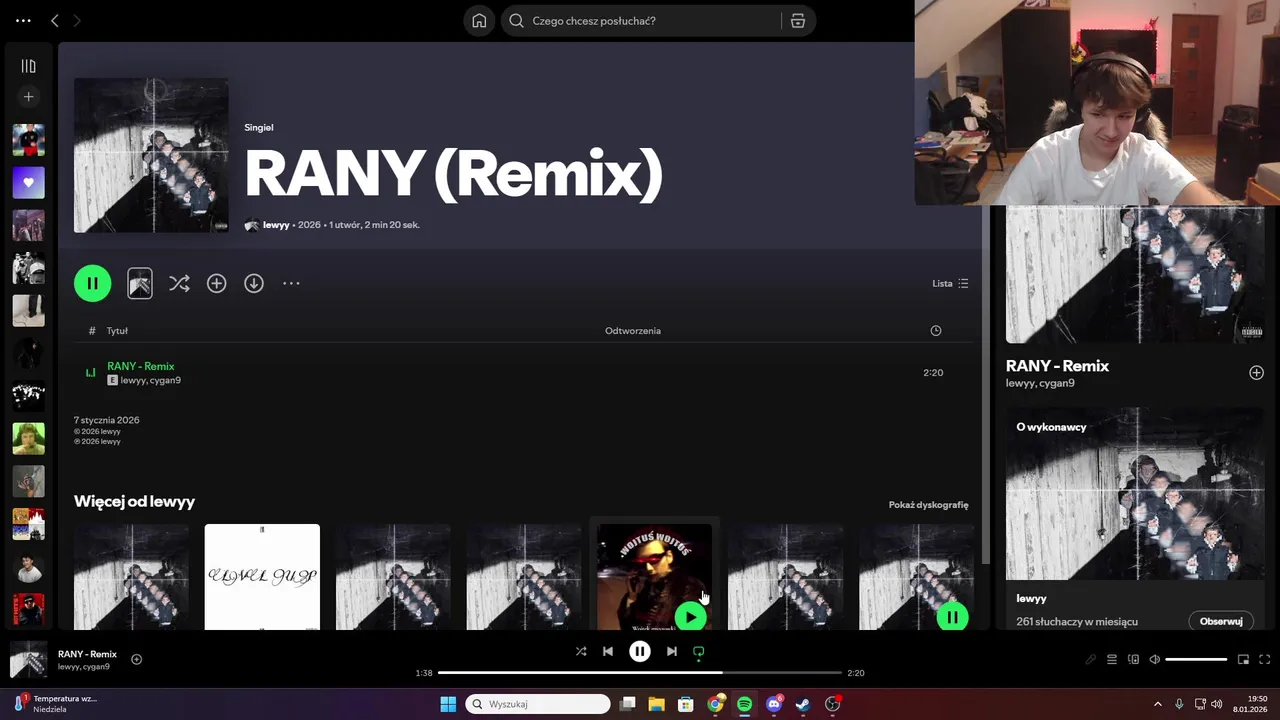
Task: Seek on the song progress bar
Action: tap(640, 673)
